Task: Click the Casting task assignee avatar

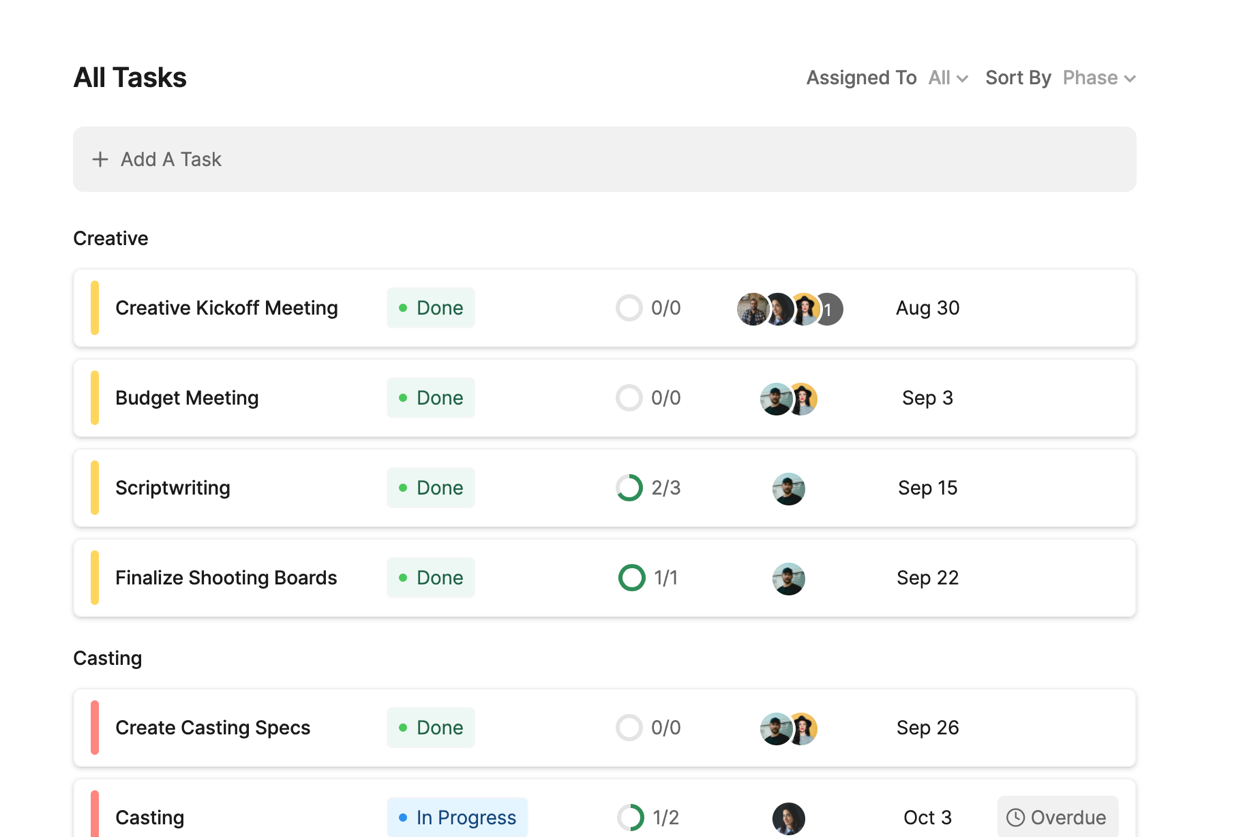Action: coord(788,817)
